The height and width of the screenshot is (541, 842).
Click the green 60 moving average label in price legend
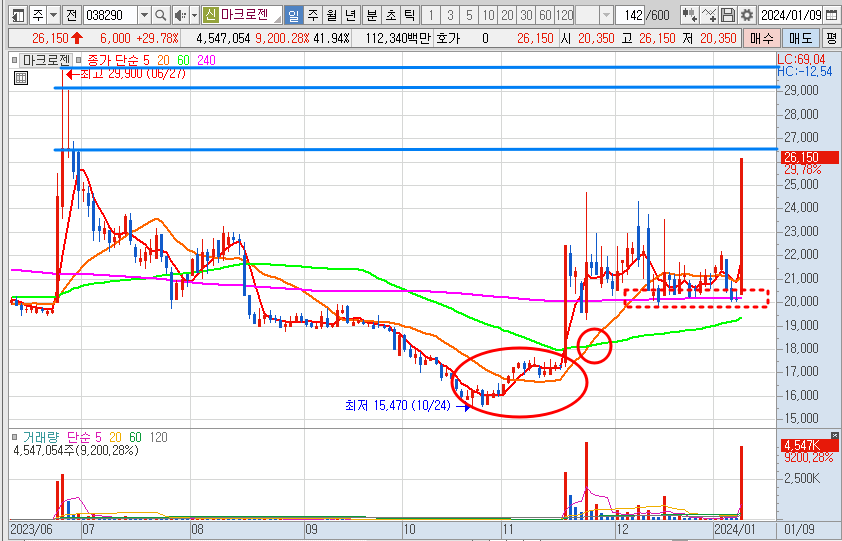pyautogui.click(x=184, y=60)
